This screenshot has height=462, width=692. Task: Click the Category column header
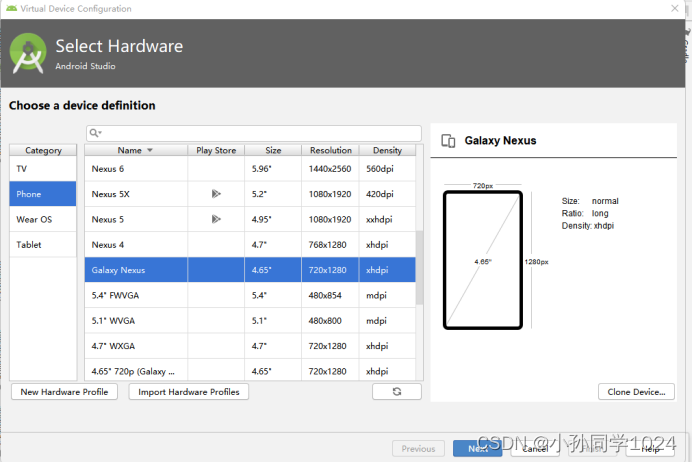pyautogui.click(x=43, y=150)
